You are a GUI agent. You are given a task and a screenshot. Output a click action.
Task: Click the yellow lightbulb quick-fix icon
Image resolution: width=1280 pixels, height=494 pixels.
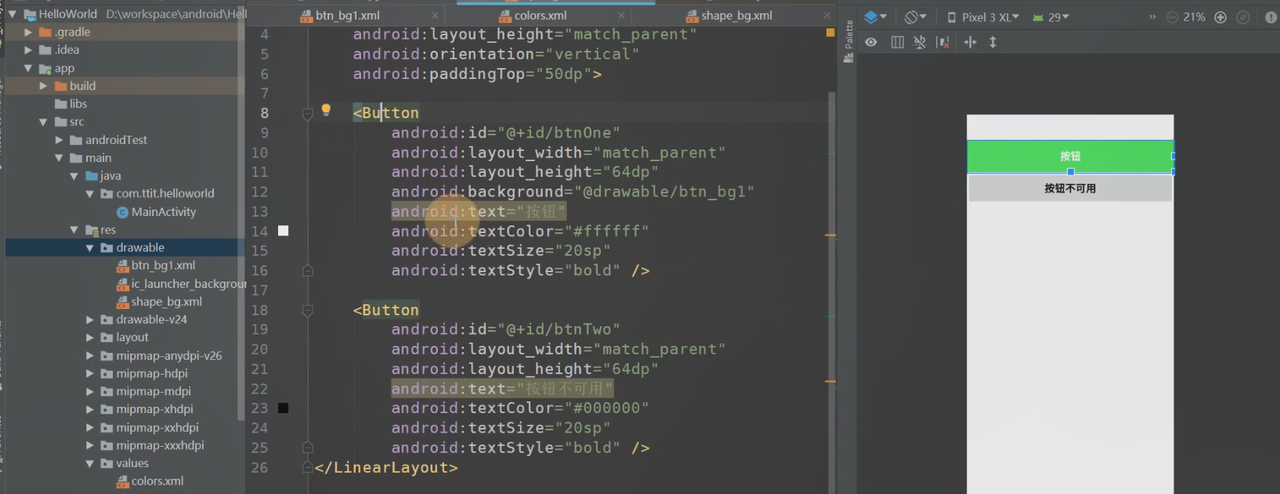(x=326, y=110)
